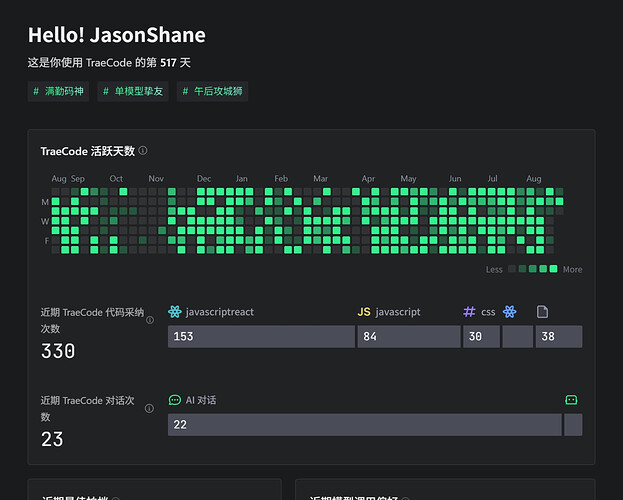Click the F weekday row label
This screenshot has width=623, height=500.
point(46,240)
